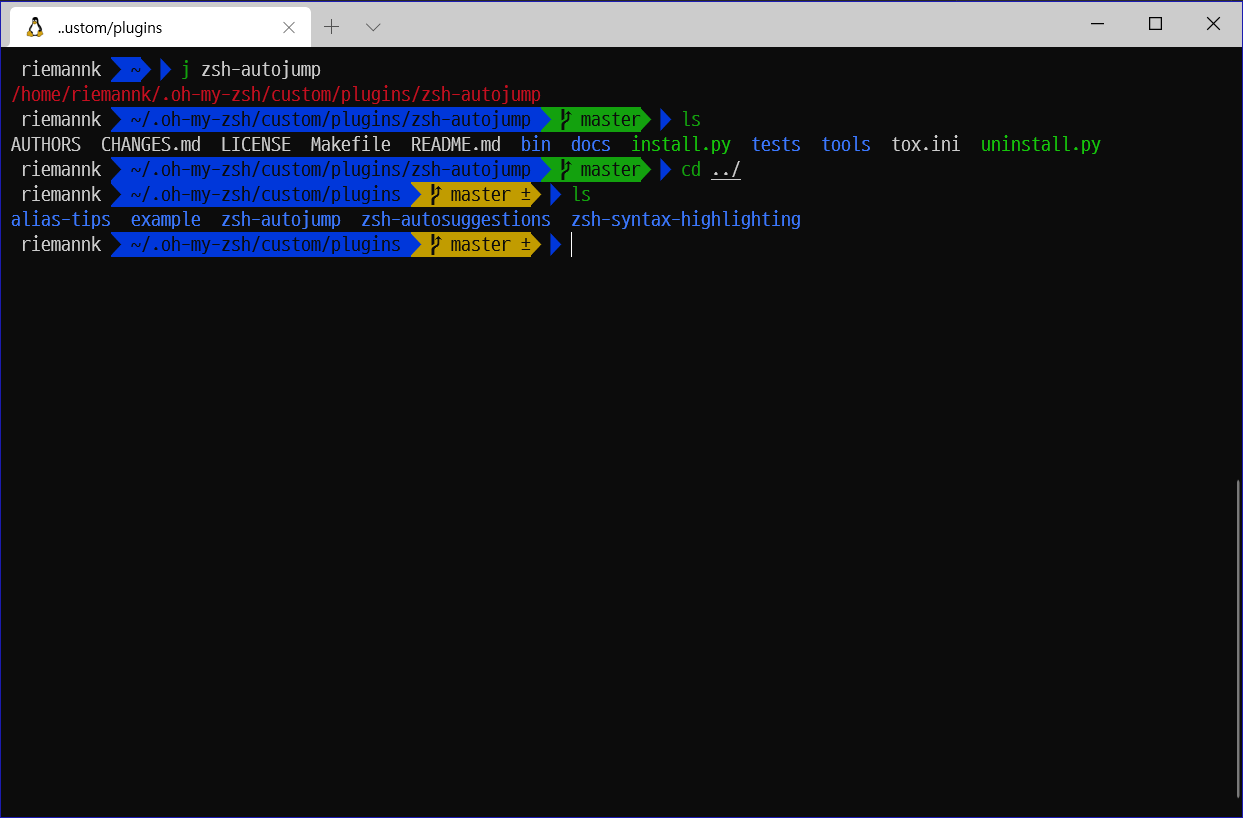
Task: Click the LICENSE file name
Action: tap(256, 144)
